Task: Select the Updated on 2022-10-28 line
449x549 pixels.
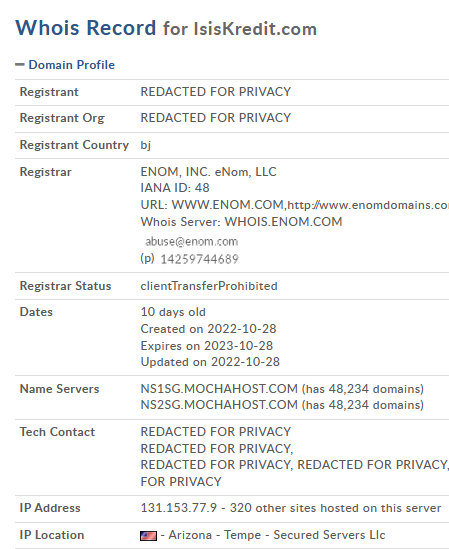Action: (x=210, y=362)
